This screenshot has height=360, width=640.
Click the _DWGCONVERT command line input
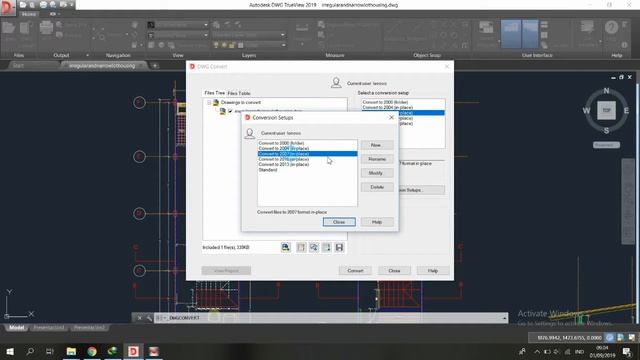pos(331,318)
